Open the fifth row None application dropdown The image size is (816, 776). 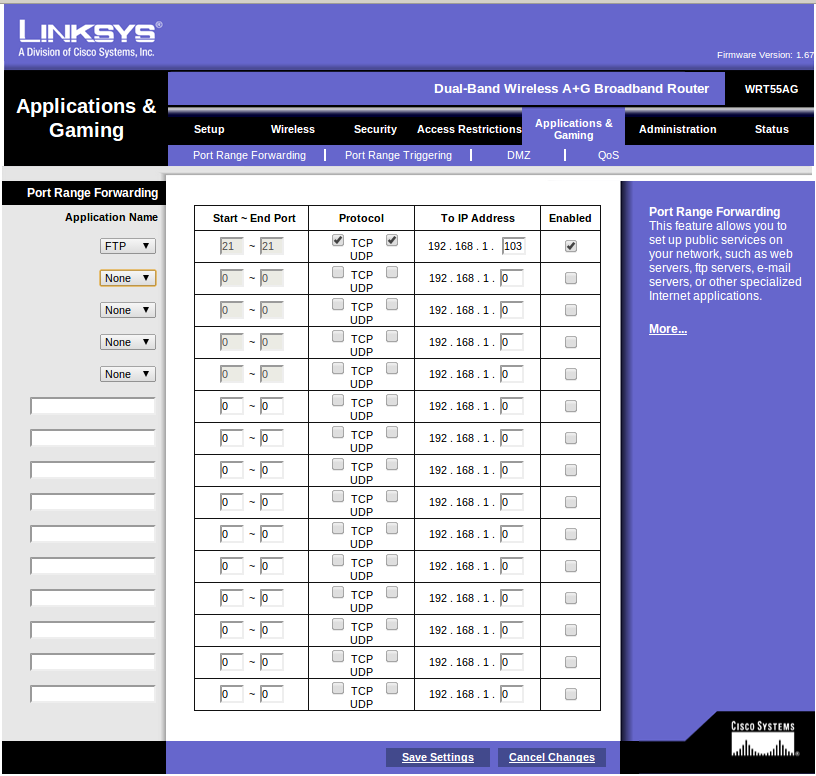click(x=128, y=374)
